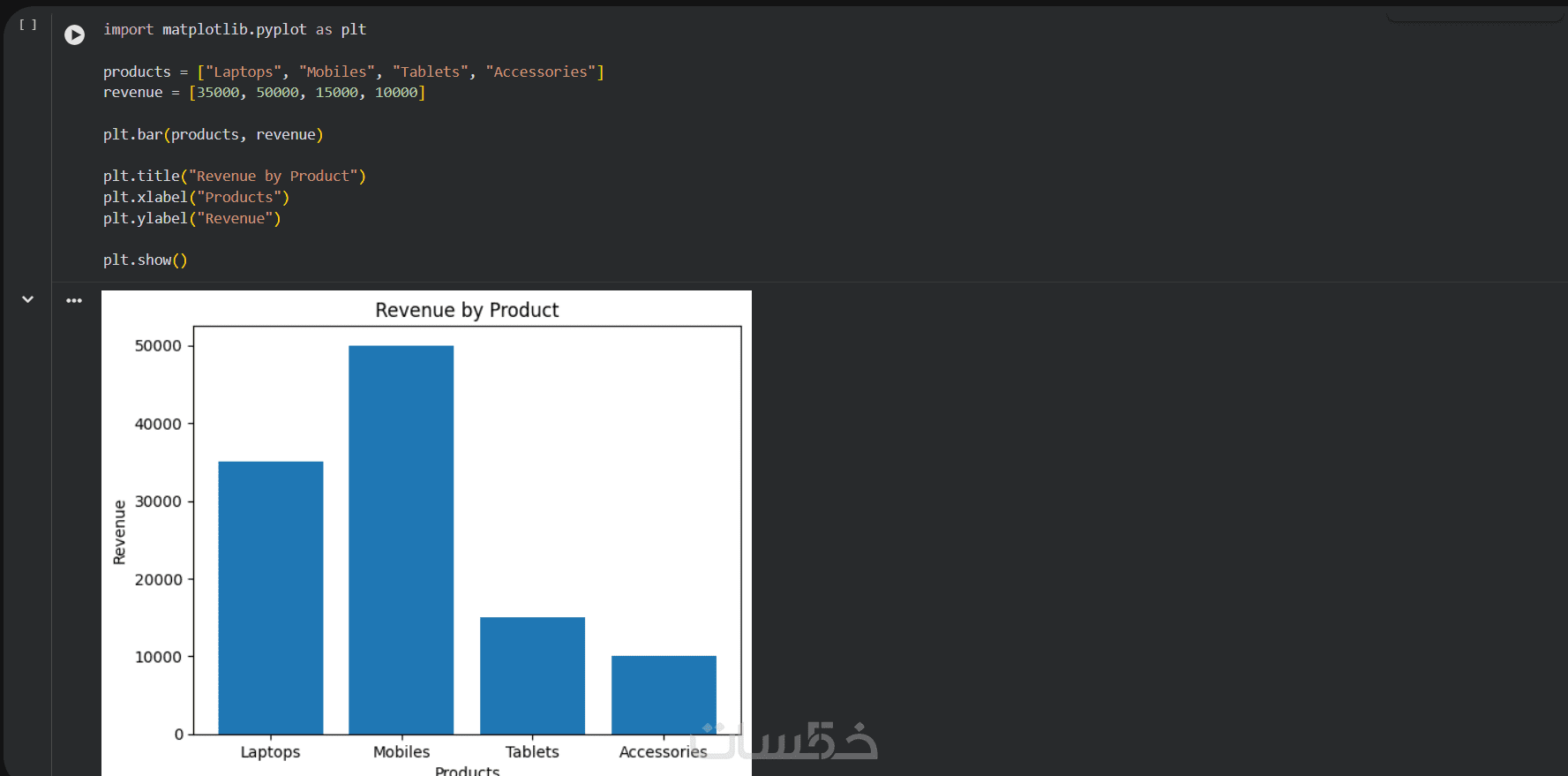
Task: Click the Revenue y-axis label
Action: (119, 531)
